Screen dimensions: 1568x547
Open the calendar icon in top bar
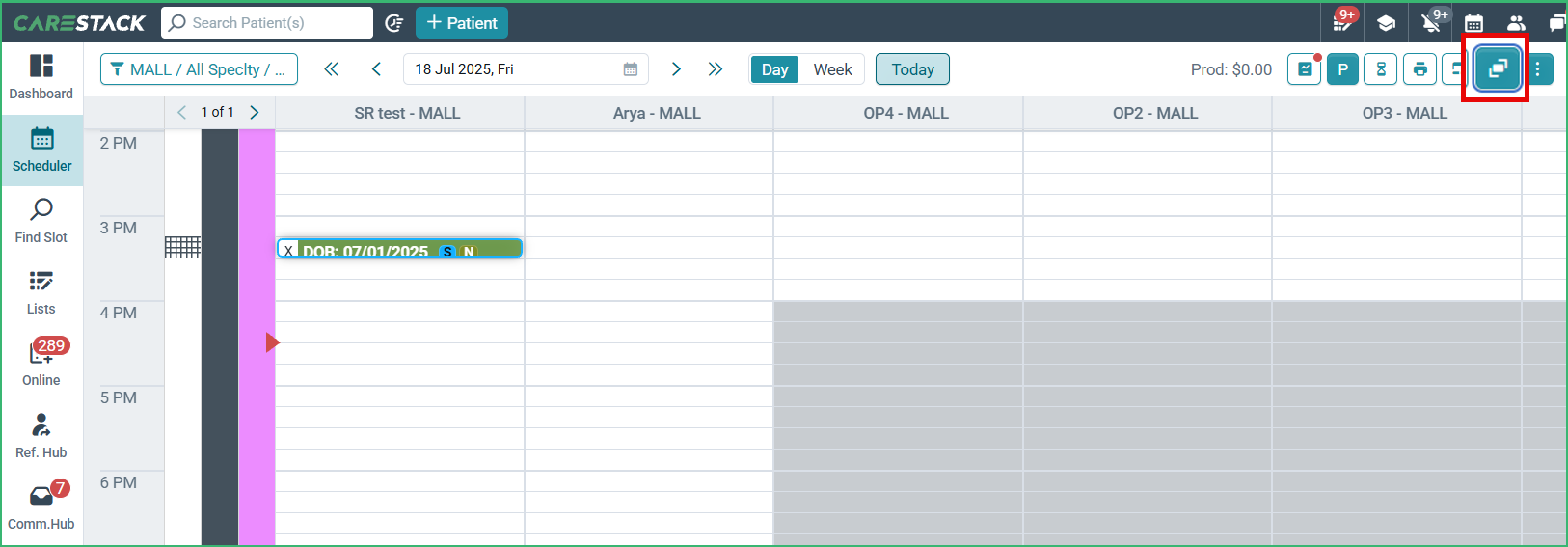(x=1473, y=23)
